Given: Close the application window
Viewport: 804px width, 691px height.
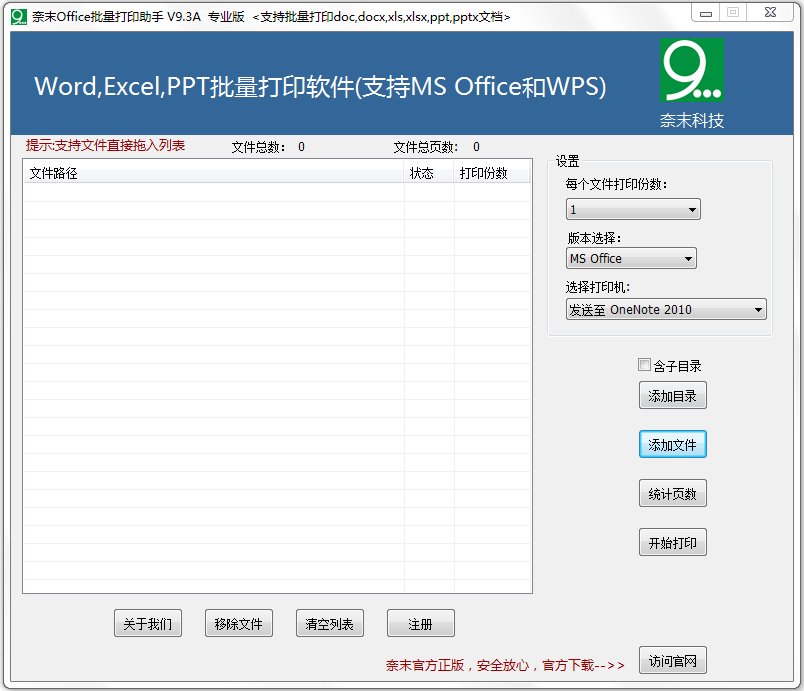Looking at the screenshot, I should pyautogui.click(x=770, y=13).
